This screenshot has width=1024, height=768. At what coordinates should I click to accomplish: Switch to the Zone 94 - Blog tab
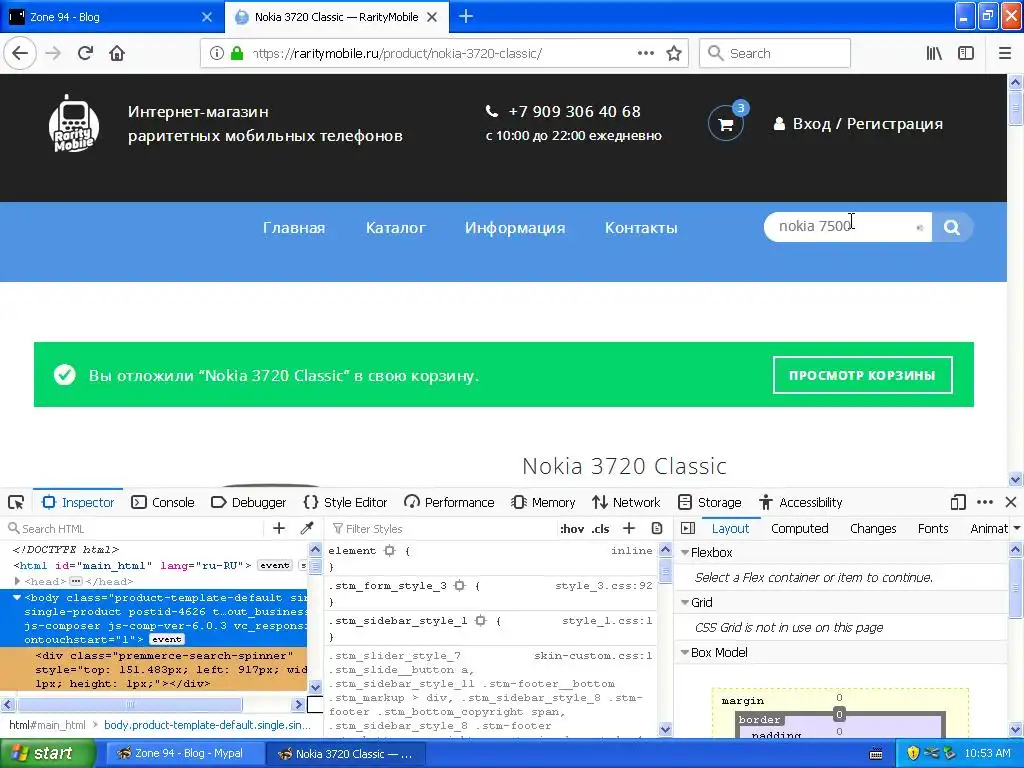click(x=112, y=17)
